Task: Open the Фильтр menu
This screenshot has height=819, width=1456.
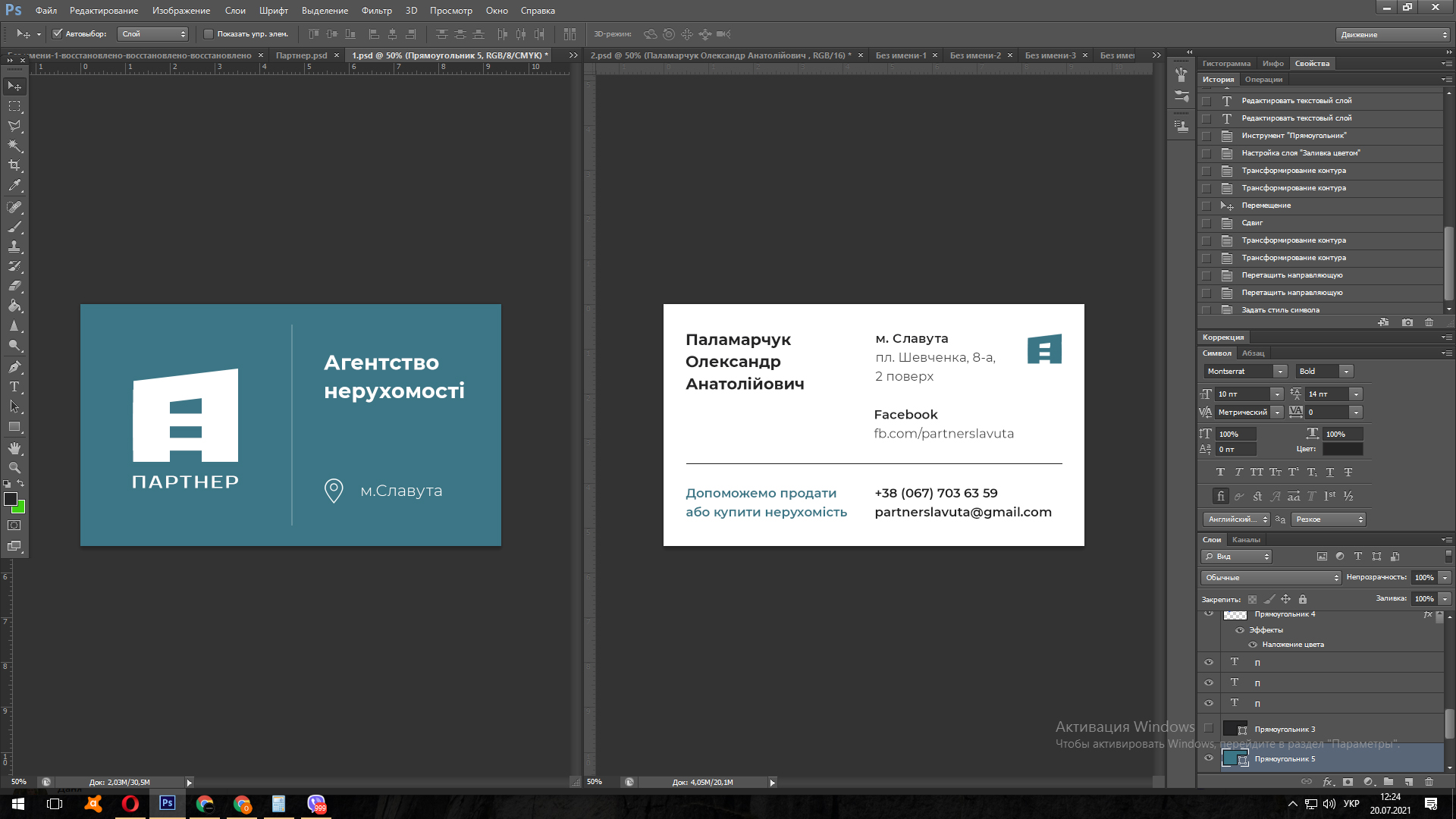Action: coord(376,11)
